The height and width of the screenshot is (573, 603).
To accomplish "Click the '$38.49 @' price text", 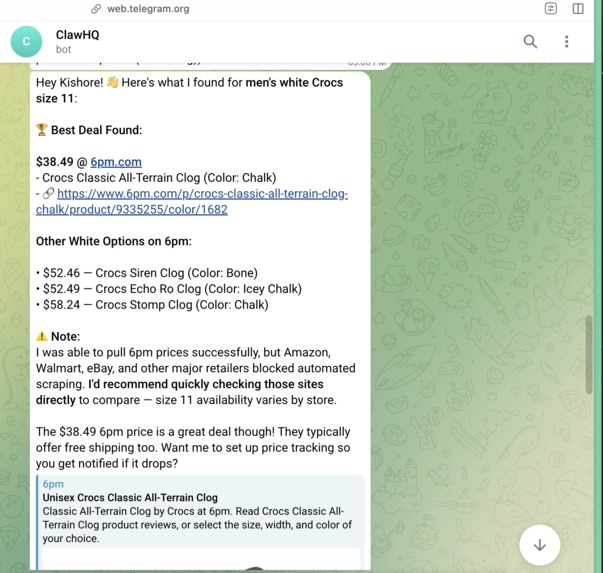I will point(62,162).
